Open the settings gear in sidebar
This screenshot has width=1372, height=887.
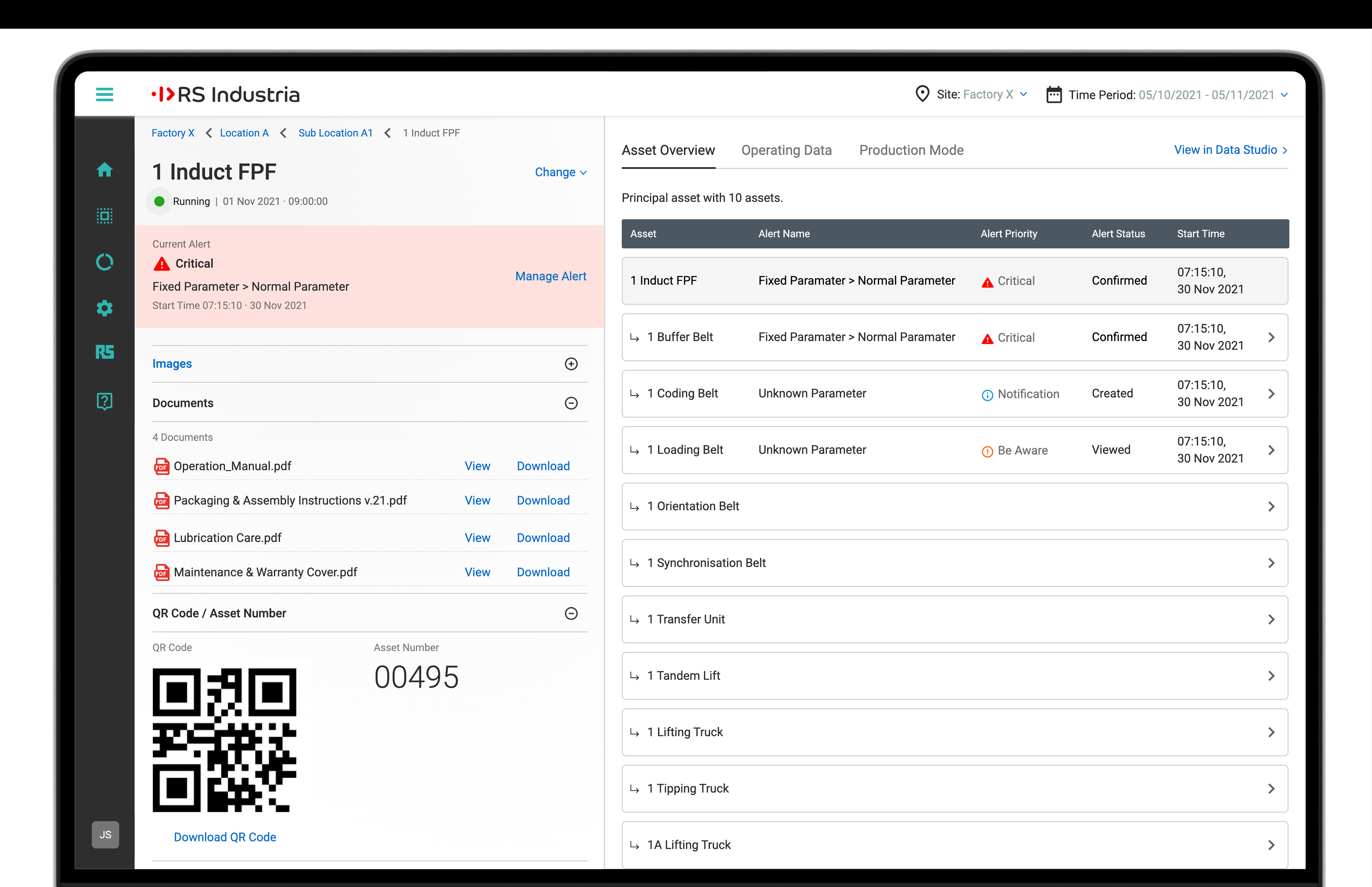pyautogui.click(x=104, y=308)
